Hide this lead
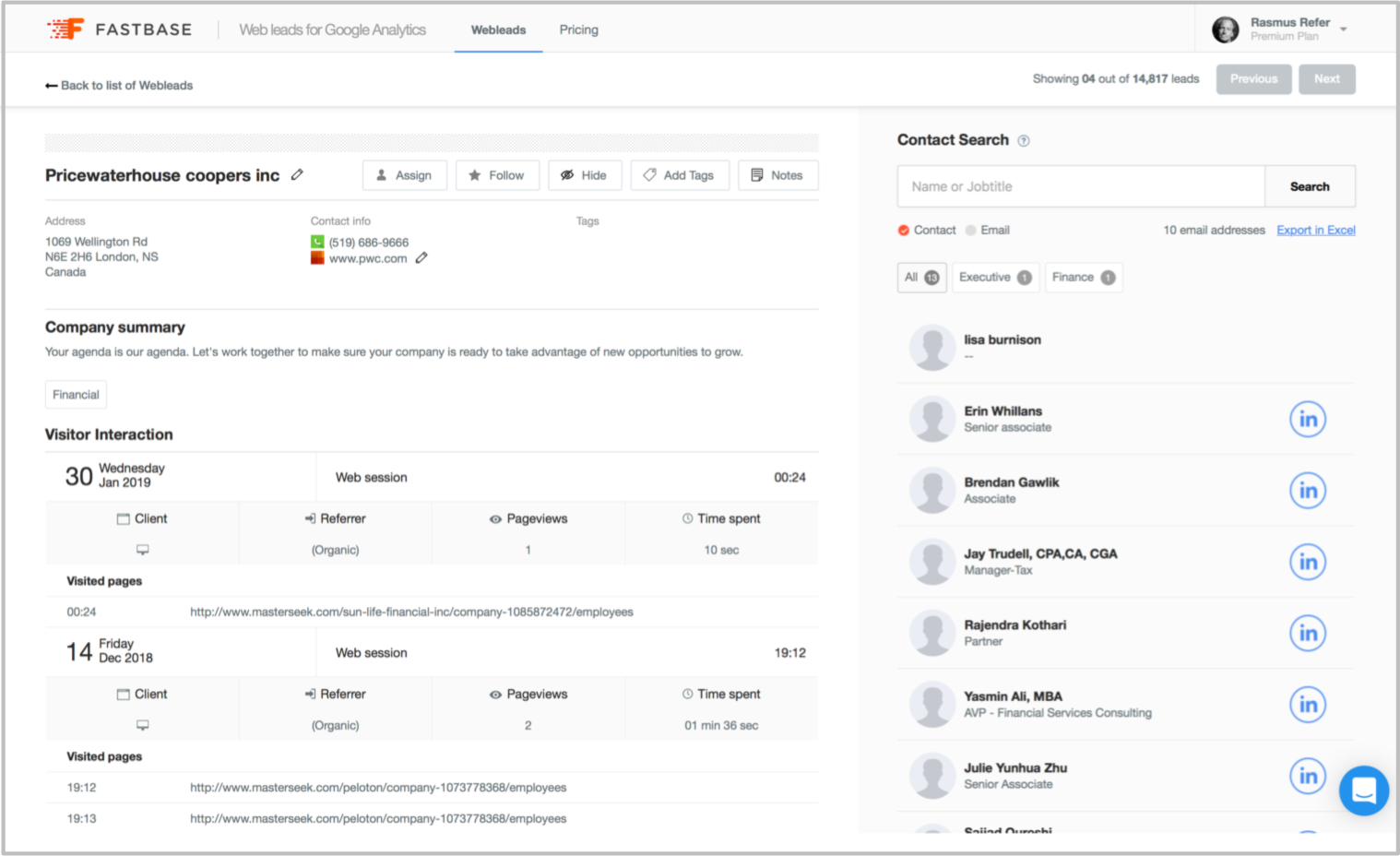This screenshot has width=1400, height=856. (585, 175)
